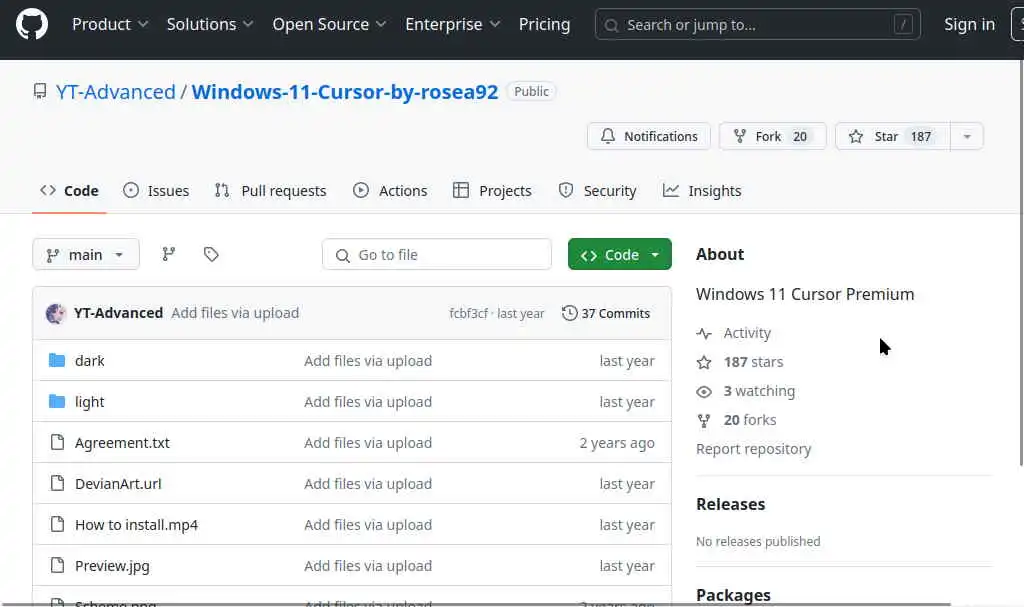
Task: Open the Security tab
Action: click(x=598, y=191)
